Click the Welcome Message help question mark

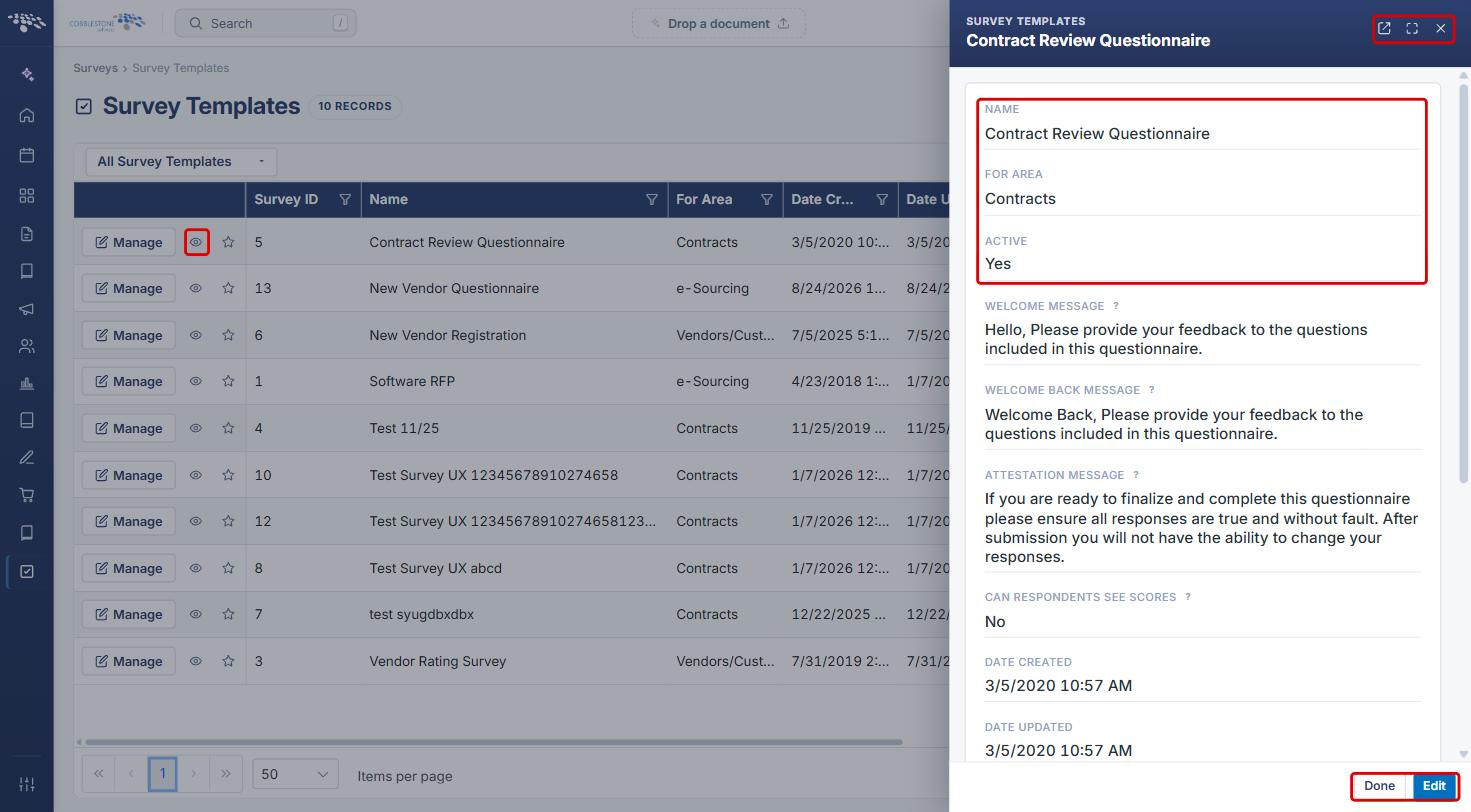(x=1116, y=306)
